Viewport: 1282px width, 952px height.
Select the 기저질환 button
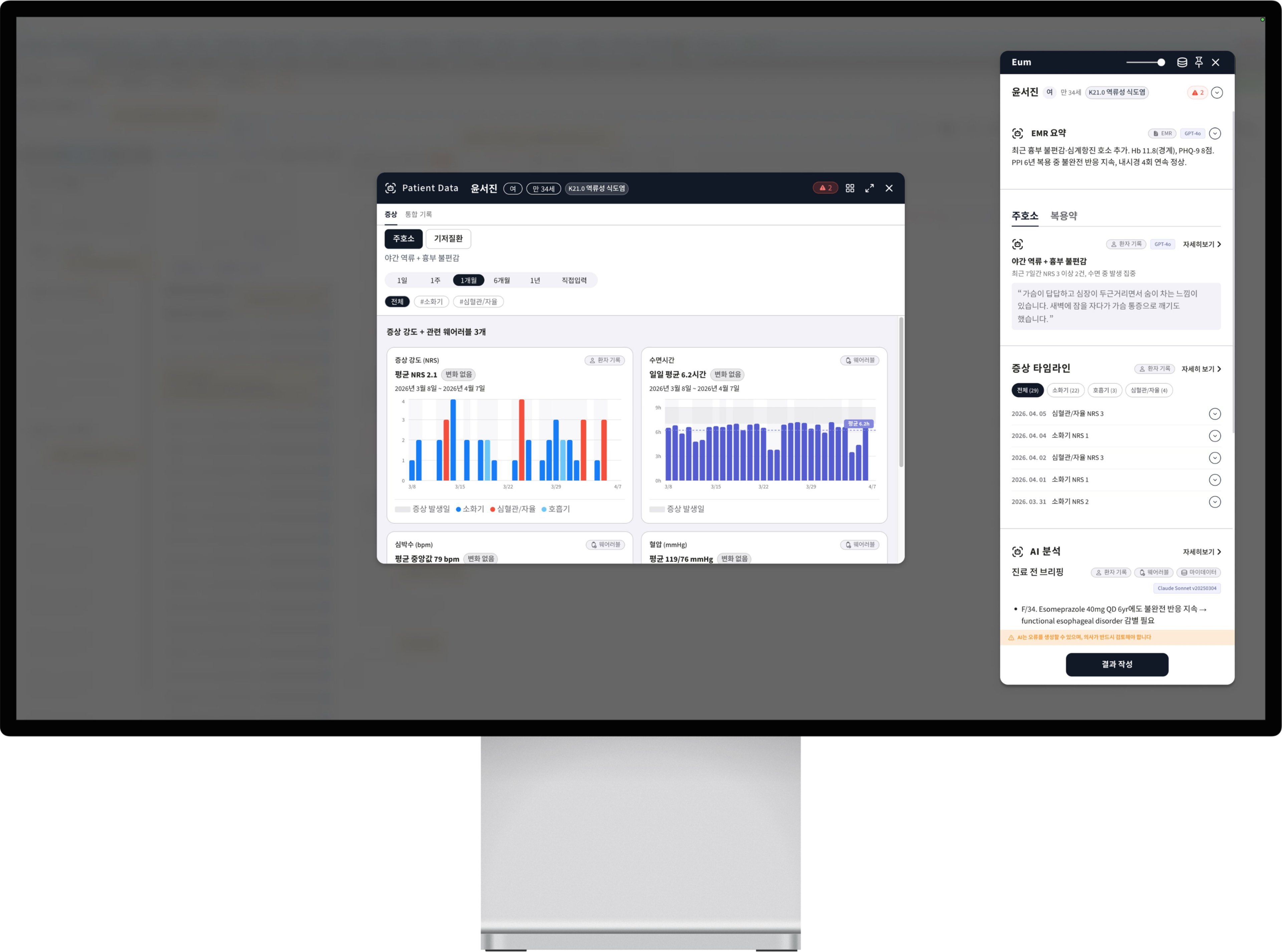coord(448,238)
